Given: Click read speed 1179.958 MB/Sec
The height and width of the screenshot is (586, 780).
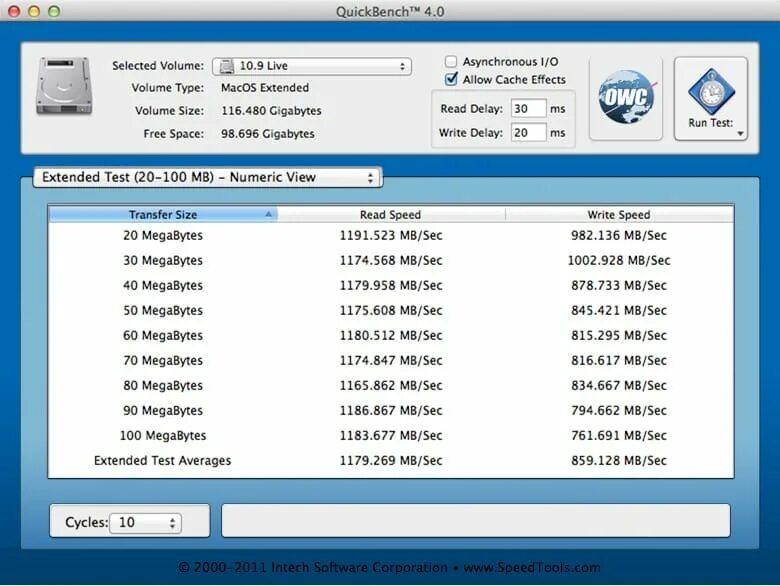Looking at the screenshot, I should (391, 286).
